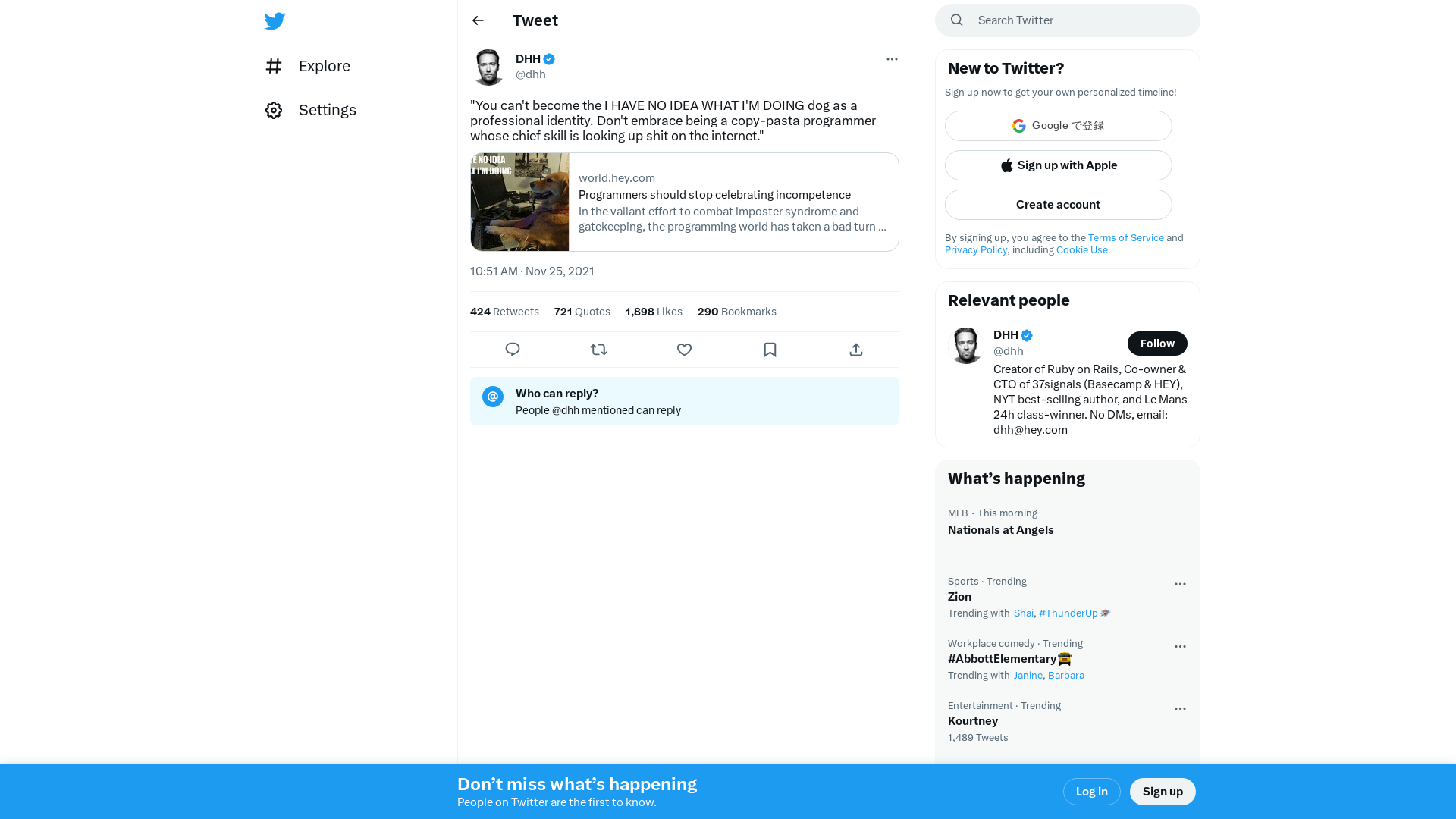Click Sign up on the bottom banner
The width and height of the screenshot is (1456, 819).
click(1163, 792)
